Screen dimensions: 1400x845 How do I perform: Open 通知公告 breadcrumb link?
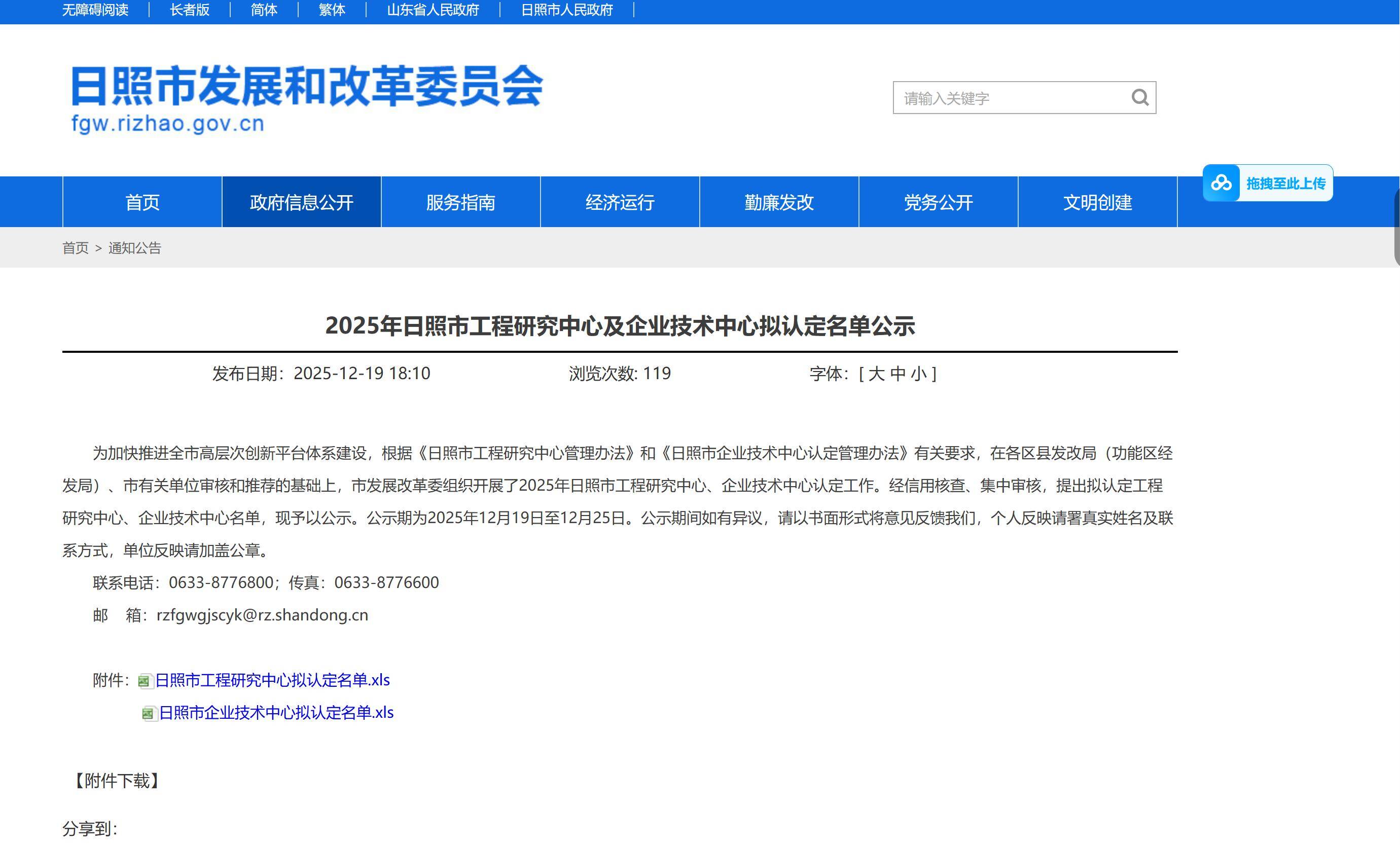click(135, 248)
